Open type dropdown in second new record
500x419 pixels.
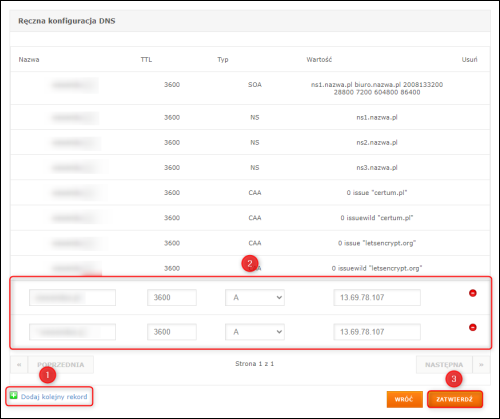pyautogui.click(x=255, y=332)
